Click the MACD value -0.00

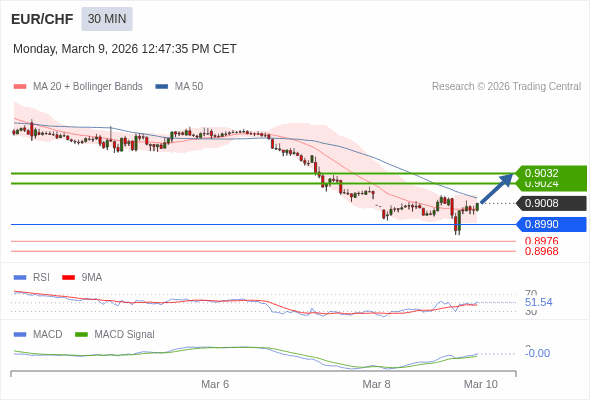coord(537,353)
